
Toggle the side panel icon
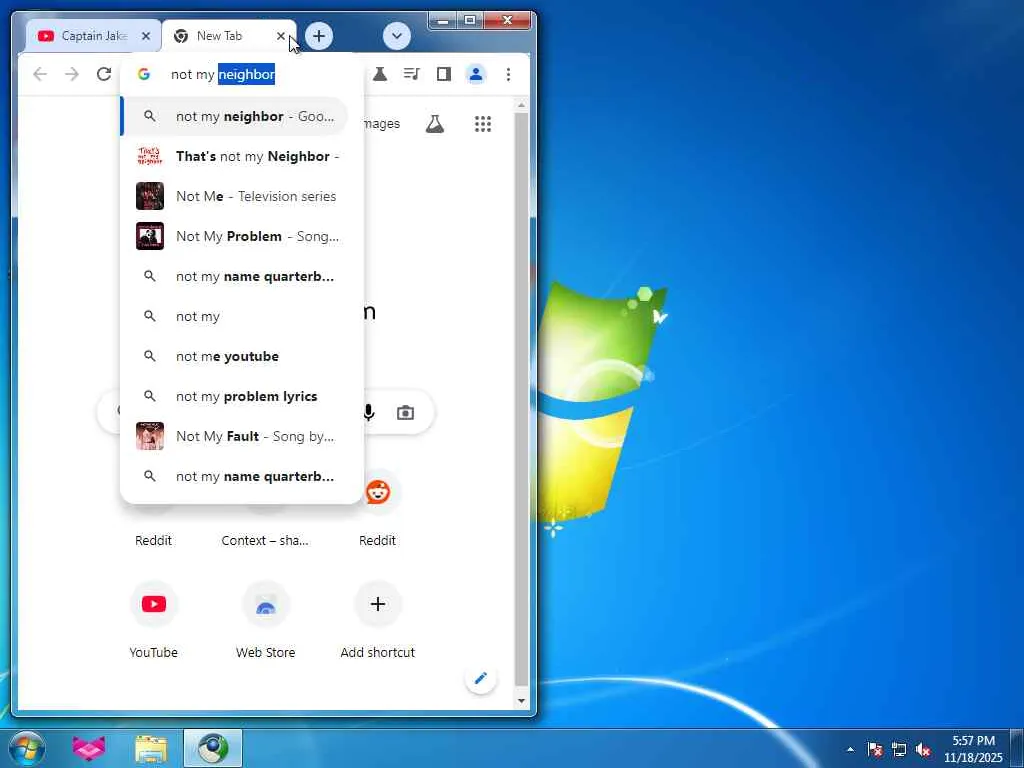pyautogui.click(x=444, y=74)
